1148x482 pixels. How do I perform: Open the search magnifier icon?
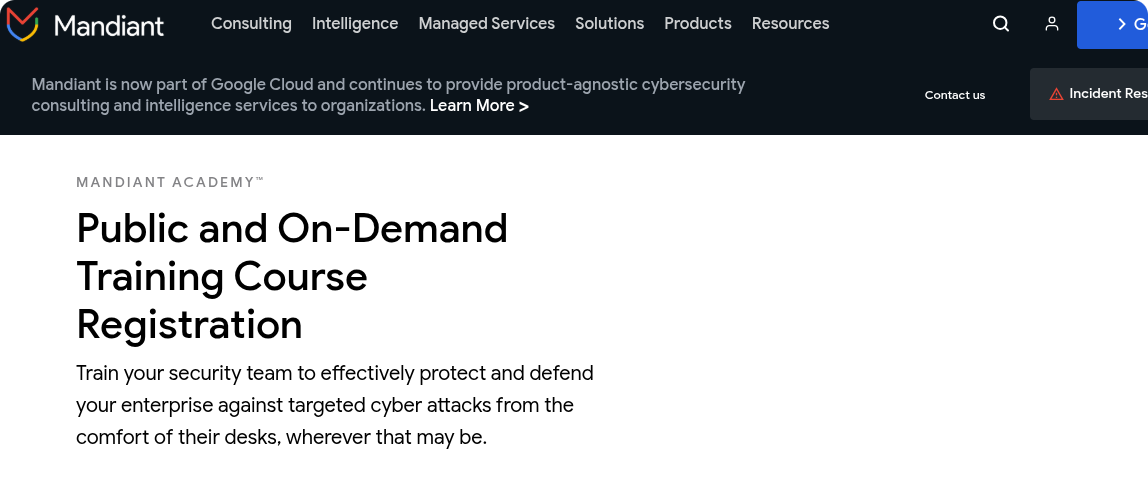pyautogui.click(x=1001, y=24)
